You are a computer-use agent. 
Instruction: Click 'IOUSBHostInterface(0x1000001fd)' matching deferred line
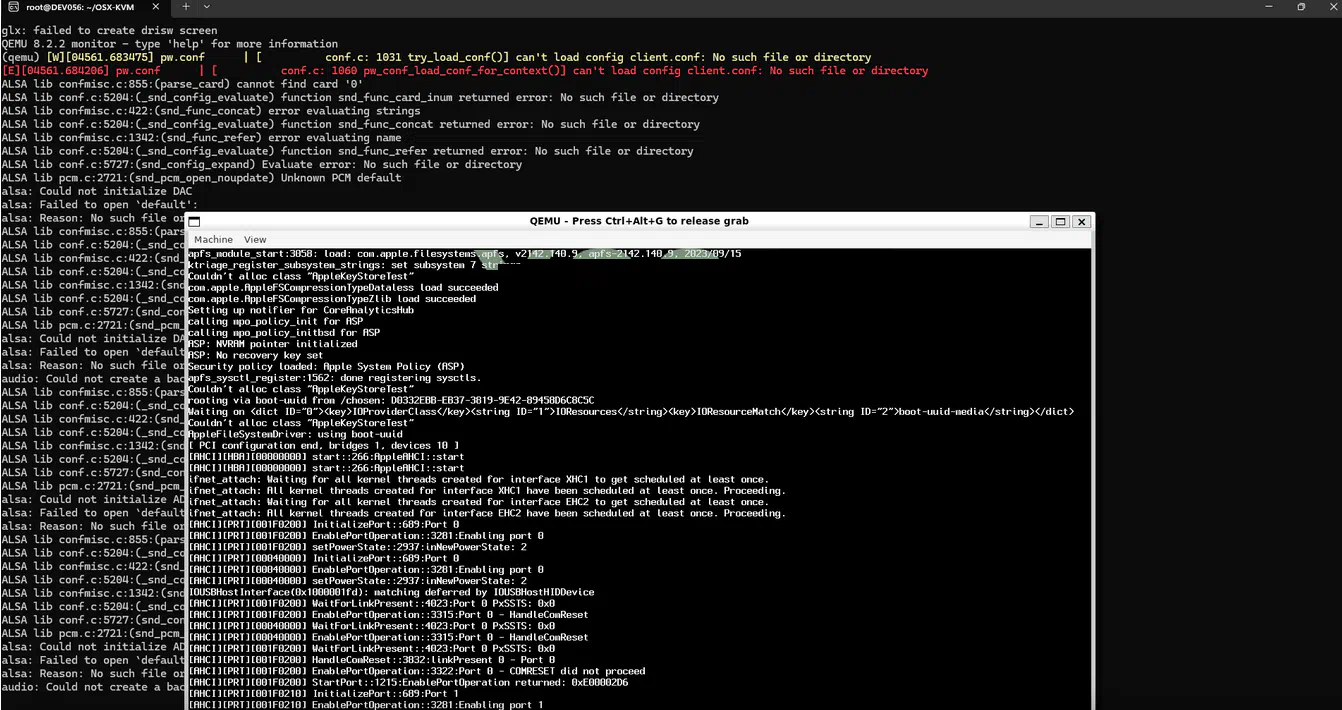click(x=391, y=592)
